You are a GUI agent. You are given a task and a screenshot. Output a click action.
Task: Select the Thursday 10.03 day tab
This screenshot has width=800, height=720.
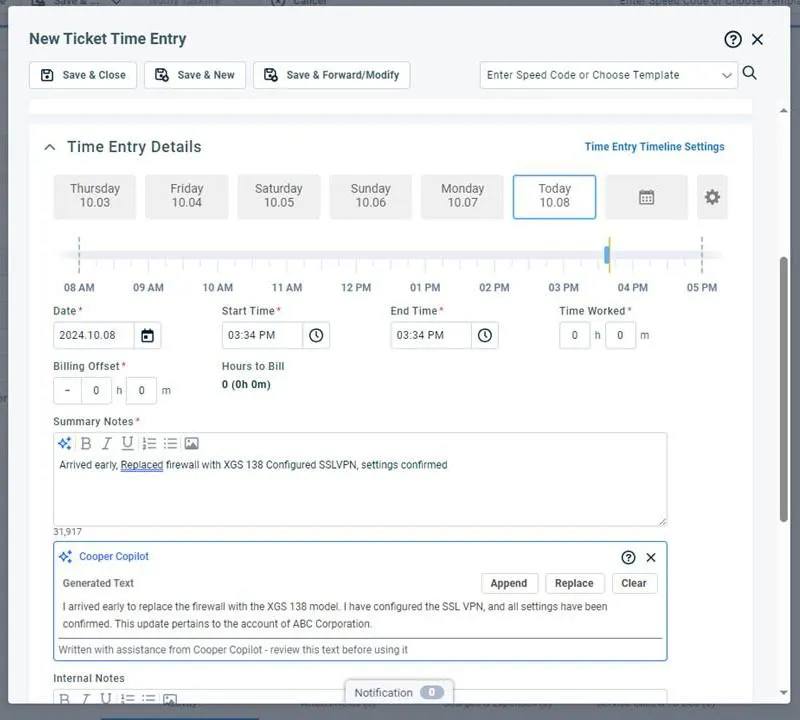click(x=95, y=197)
